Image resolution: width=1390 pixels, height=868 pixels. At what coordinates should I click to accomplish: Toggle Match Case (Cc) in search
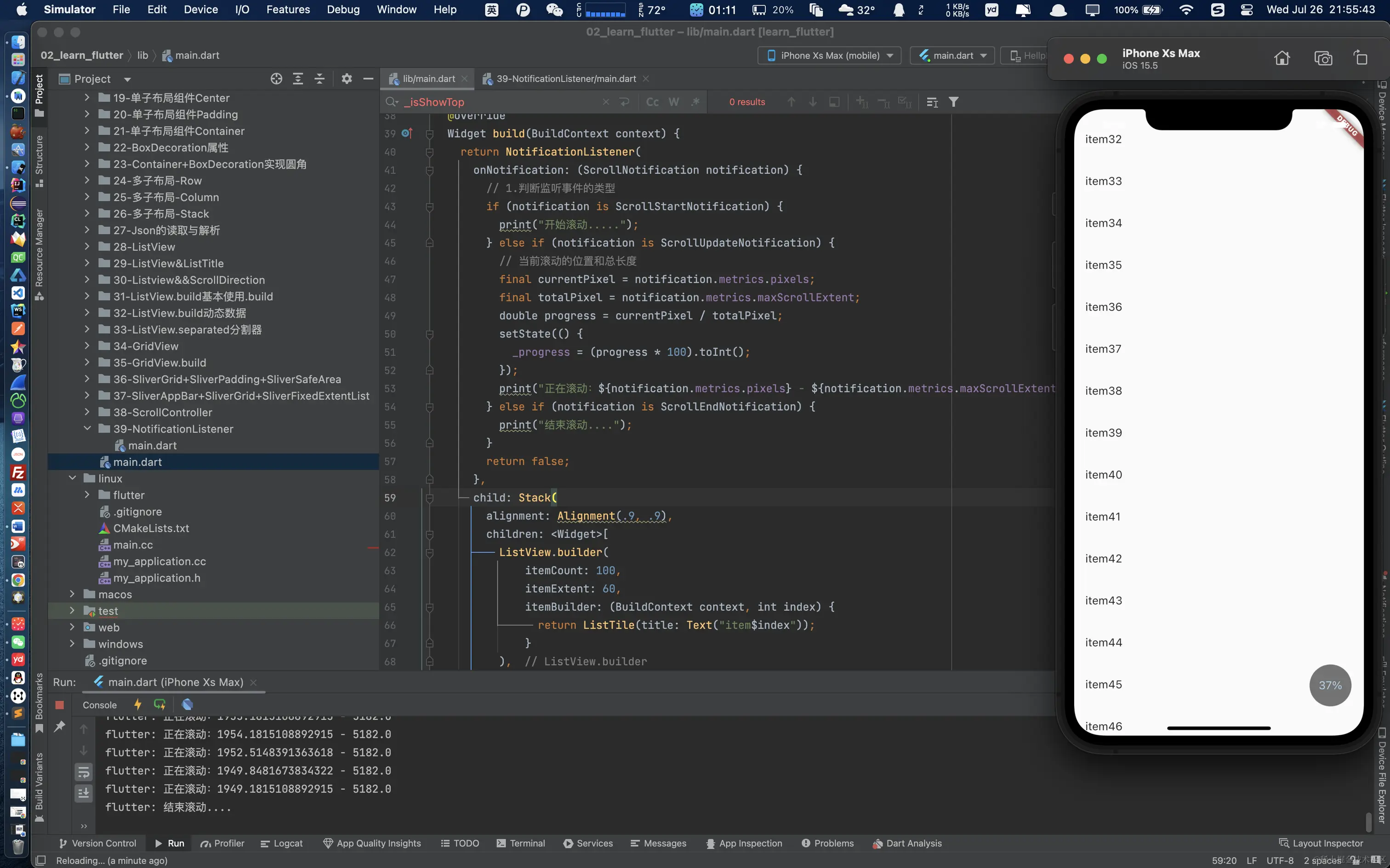652,102
